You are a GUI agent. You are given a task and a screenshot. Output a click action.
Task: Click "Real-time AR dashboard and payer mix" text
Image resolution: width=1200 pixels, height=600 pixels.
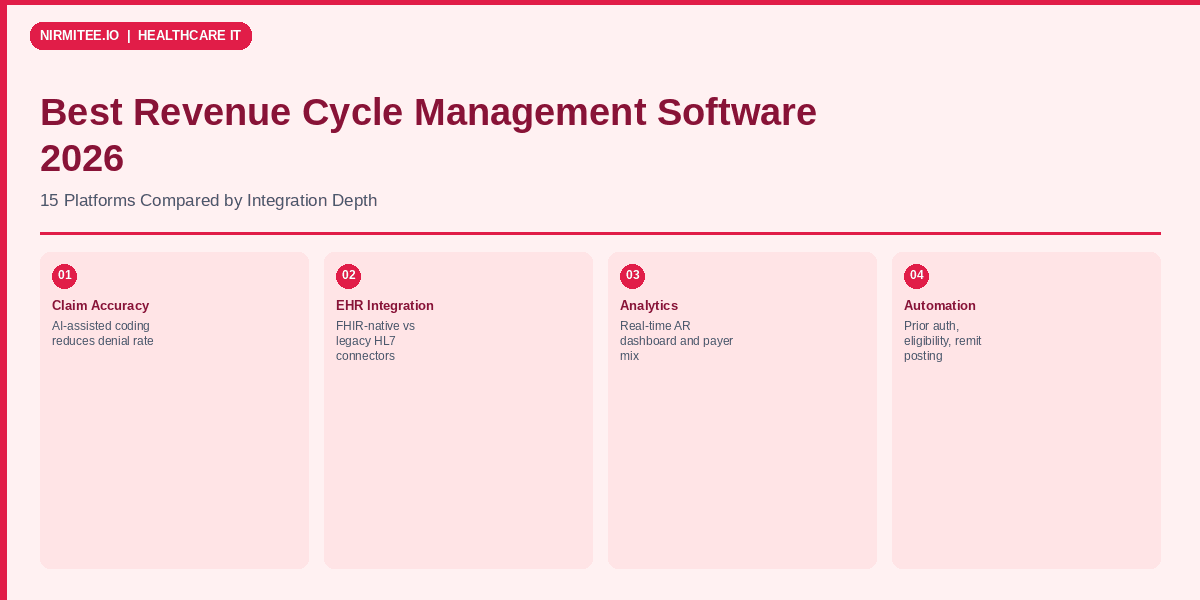tap(676, 341)
